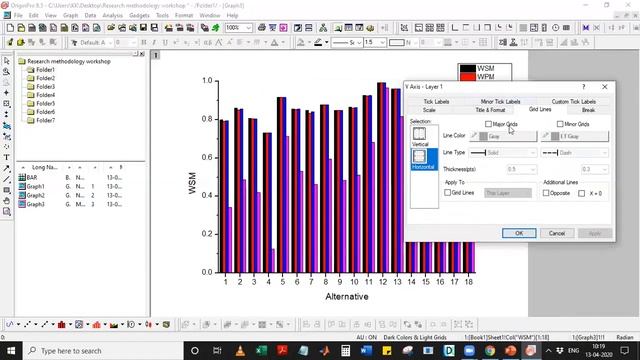The height and width of the screenshot is (360, 640).
Task: Click the WSM black legend swatch
Action: coord(468,69)
